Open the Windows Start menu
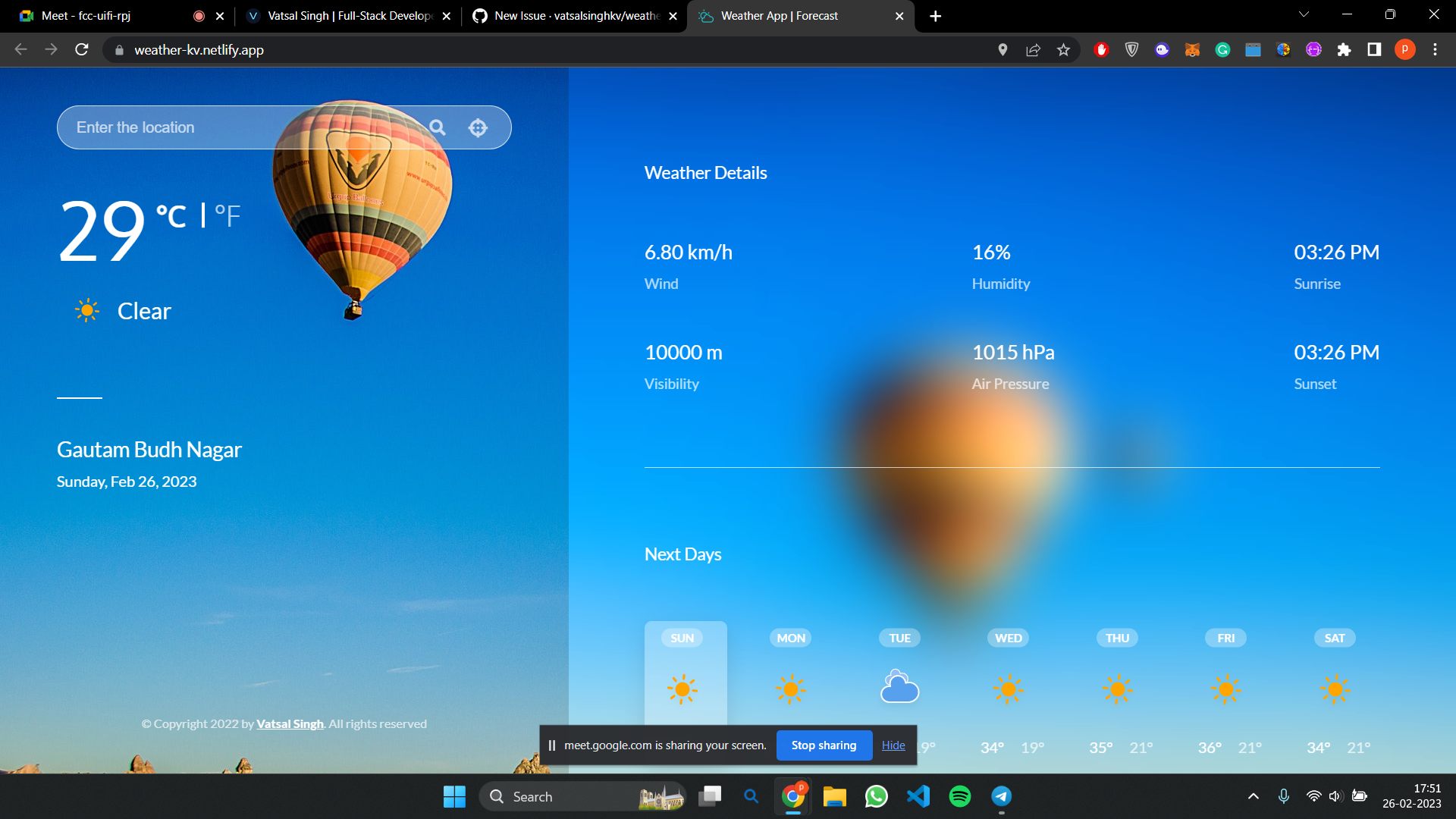The width and height of the screenshot is (1456, 819). click(454, 796)
